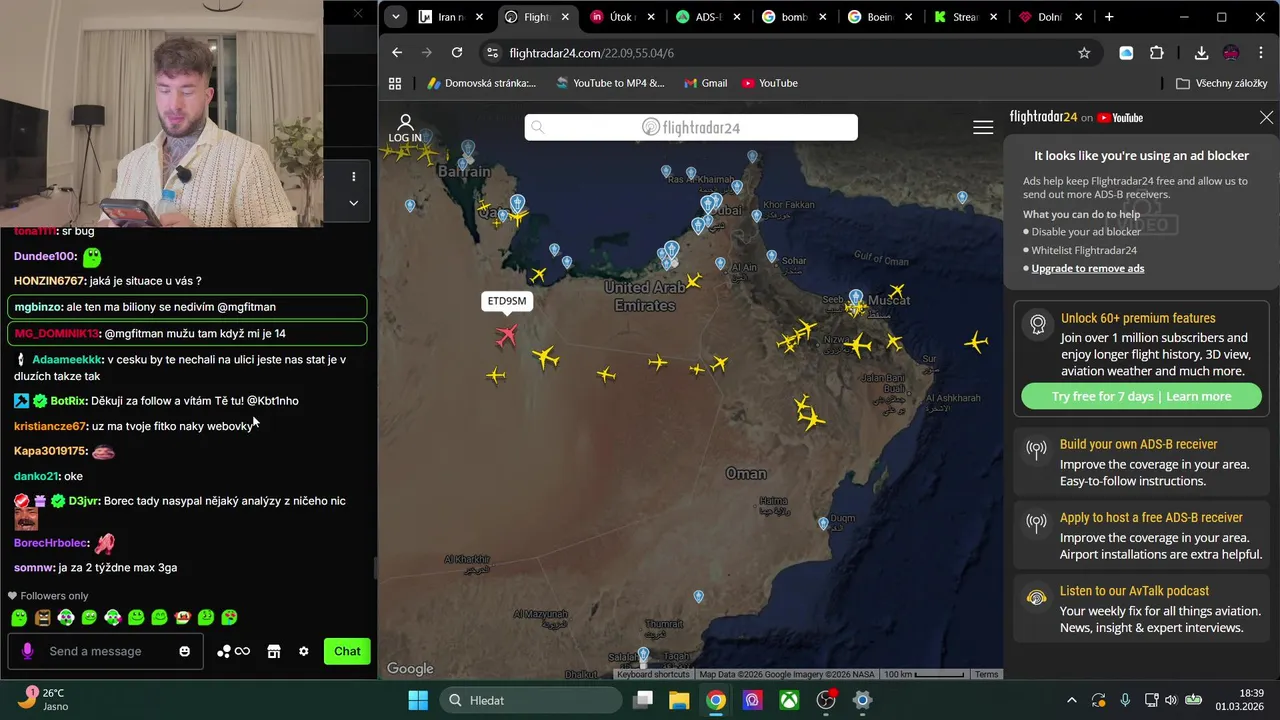Open File Explorer from taskbar
Screen dimensions: 1280x720
[x=679, y=700]
